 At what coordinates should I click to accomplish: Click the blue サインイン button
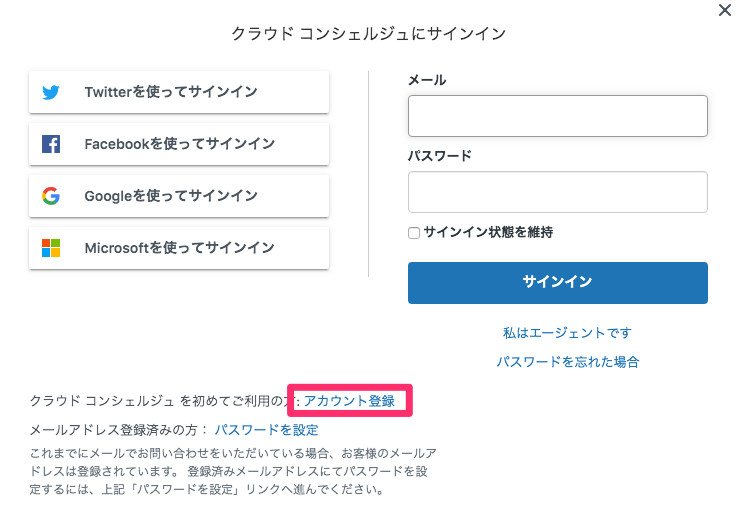pos(558,283)
